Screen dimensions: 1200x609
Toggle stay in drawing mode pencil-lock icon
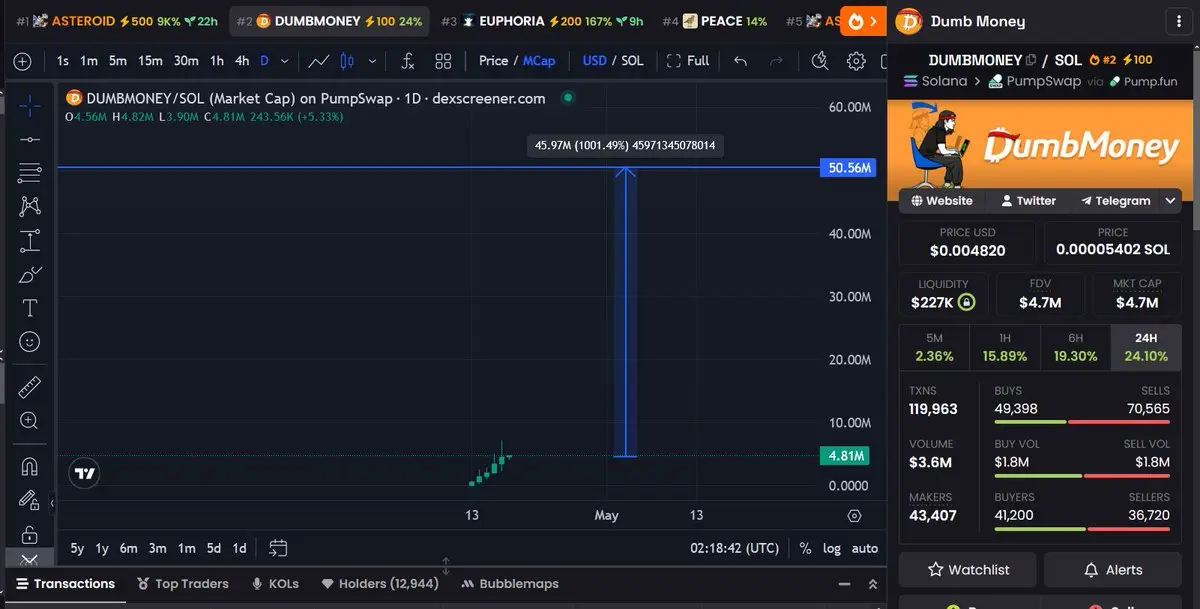tap(30, 500)
